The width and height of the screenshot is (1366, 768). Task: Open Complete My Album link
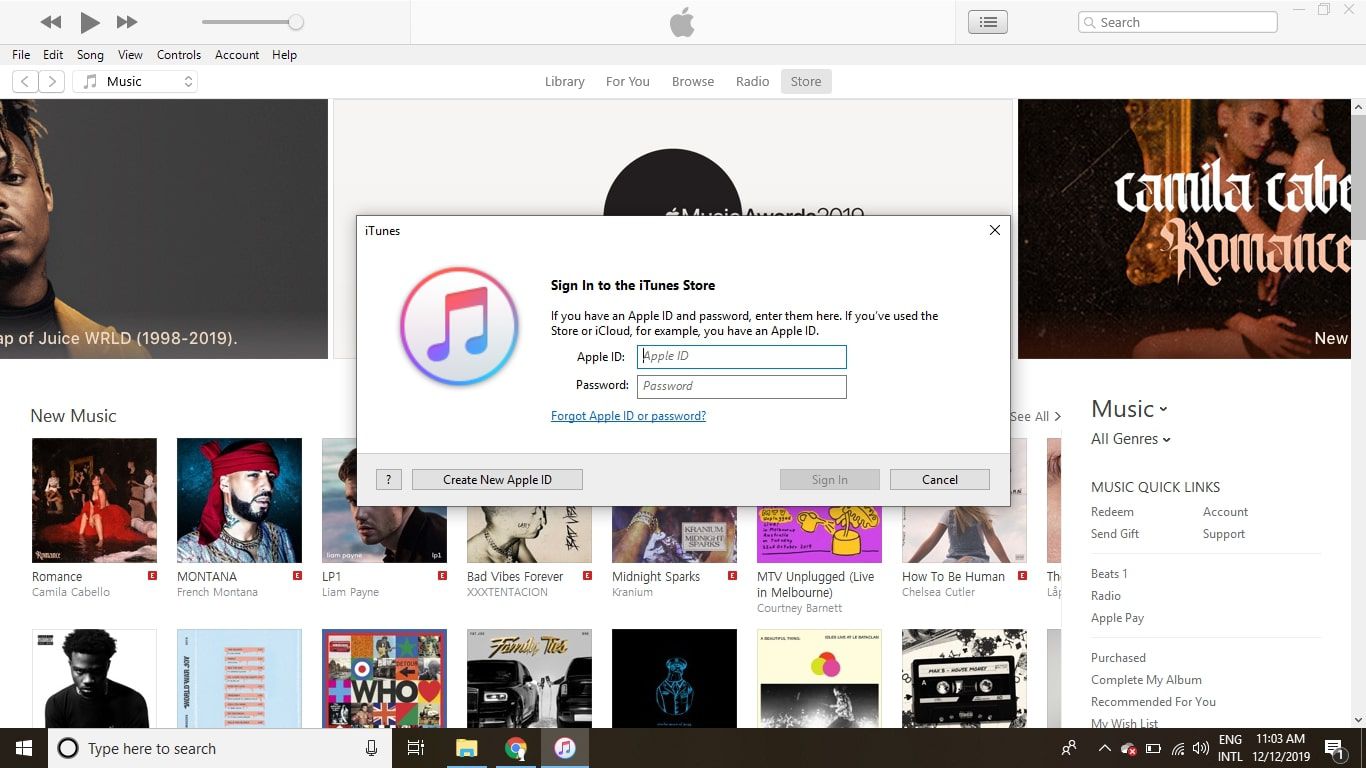pos(1146,680)
